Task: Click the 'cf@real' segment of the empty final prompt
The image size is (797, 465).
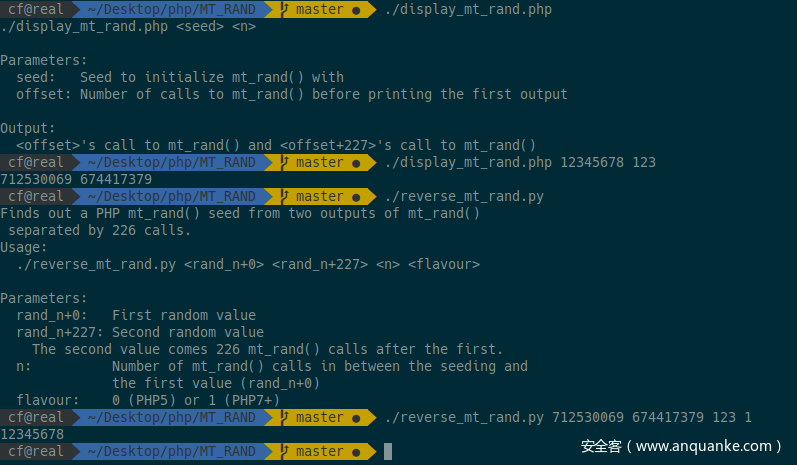Action: 36,451
